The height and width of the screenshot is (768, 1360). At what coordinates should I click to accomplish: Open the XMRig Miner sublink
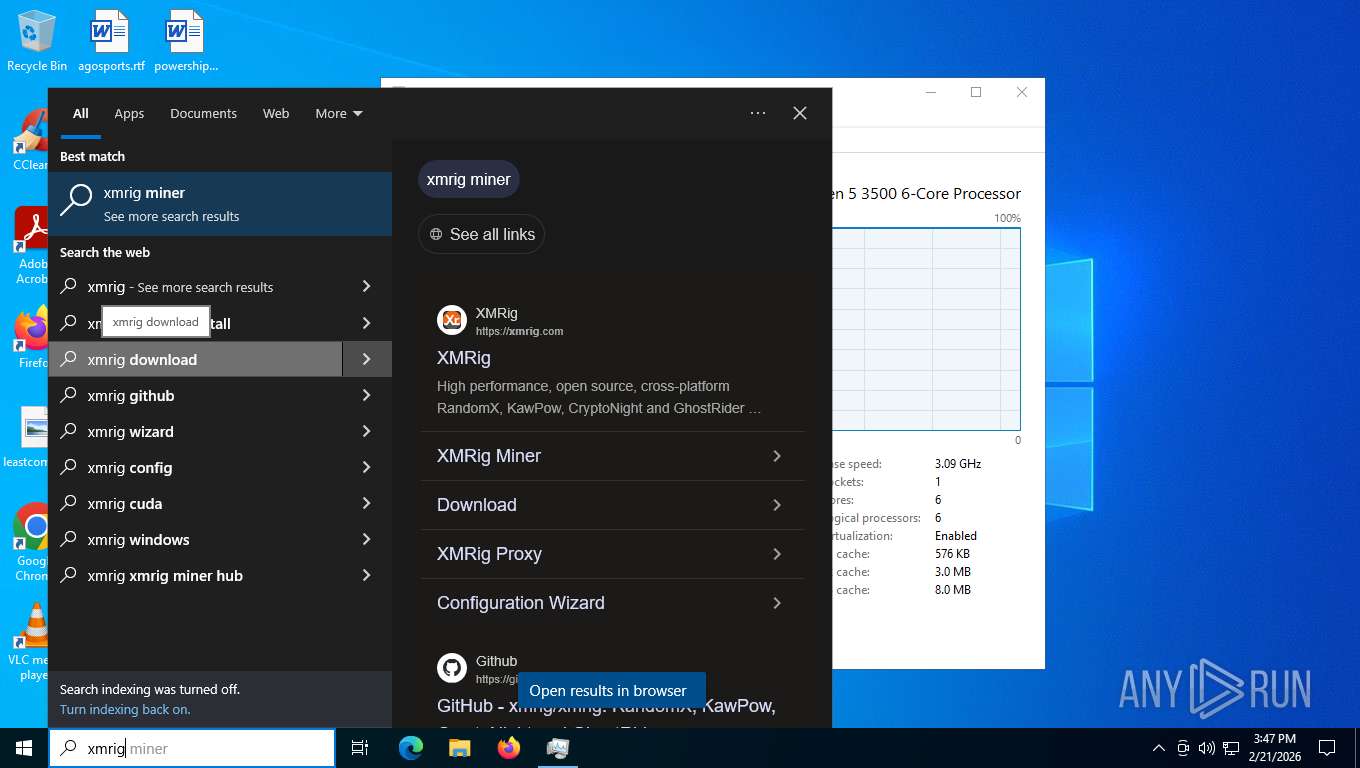612,456
